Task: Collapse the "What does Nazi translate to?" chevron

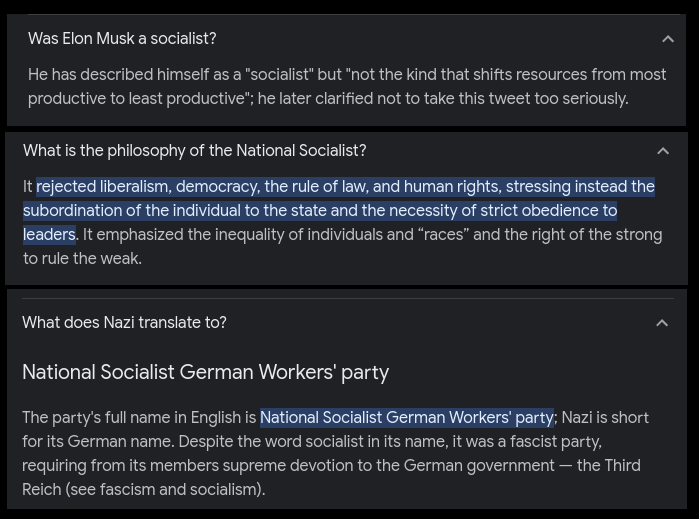Action: (662, 323)
